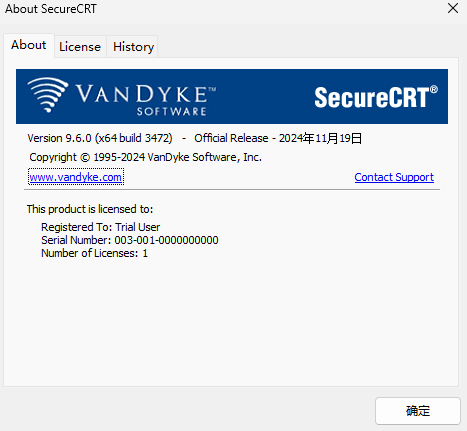Open the www.vandyke.com link
The height and width of the screenshot is (431, 467).
click(76, 177)
